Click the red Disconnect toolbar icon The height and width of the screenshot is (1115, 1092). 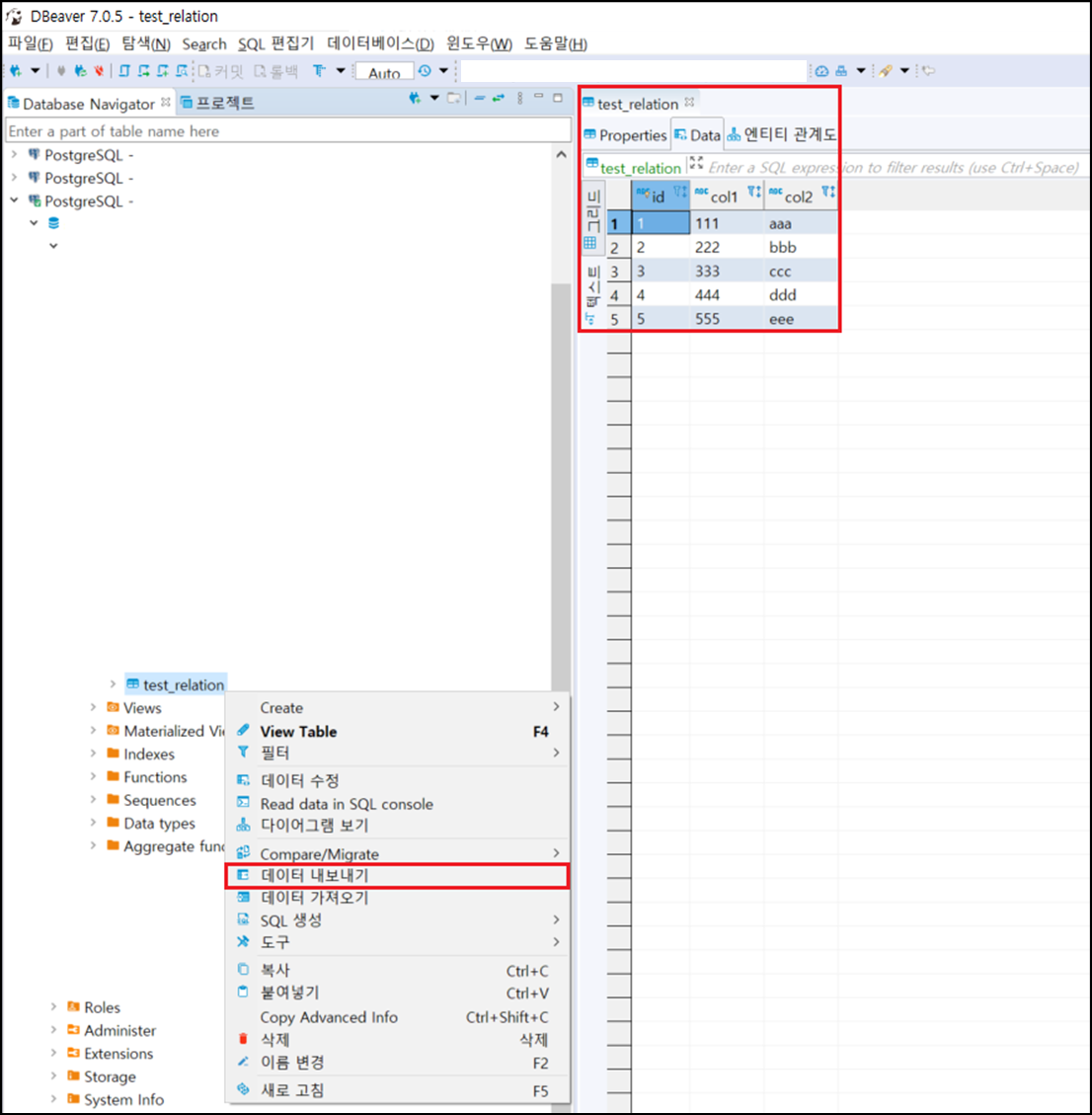(99, 70)
